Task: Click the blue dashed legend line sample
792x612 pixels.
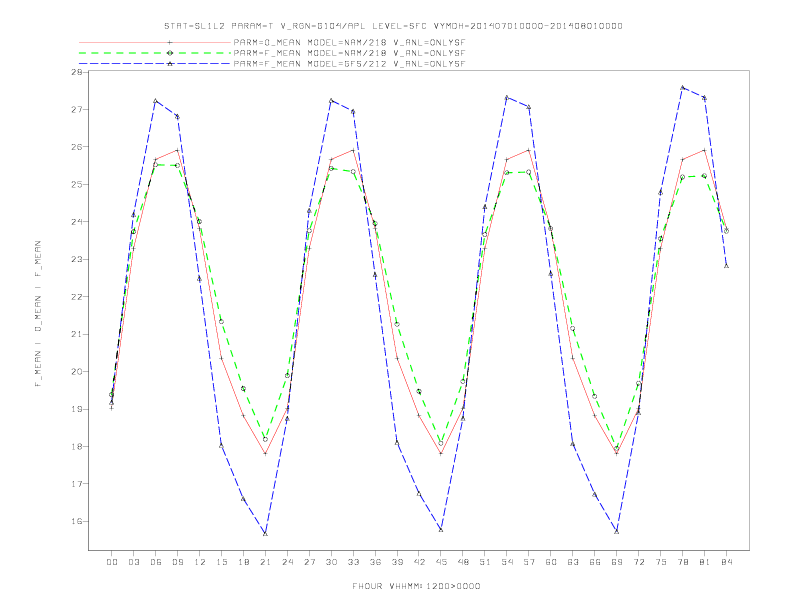Action: click(155, 64)
